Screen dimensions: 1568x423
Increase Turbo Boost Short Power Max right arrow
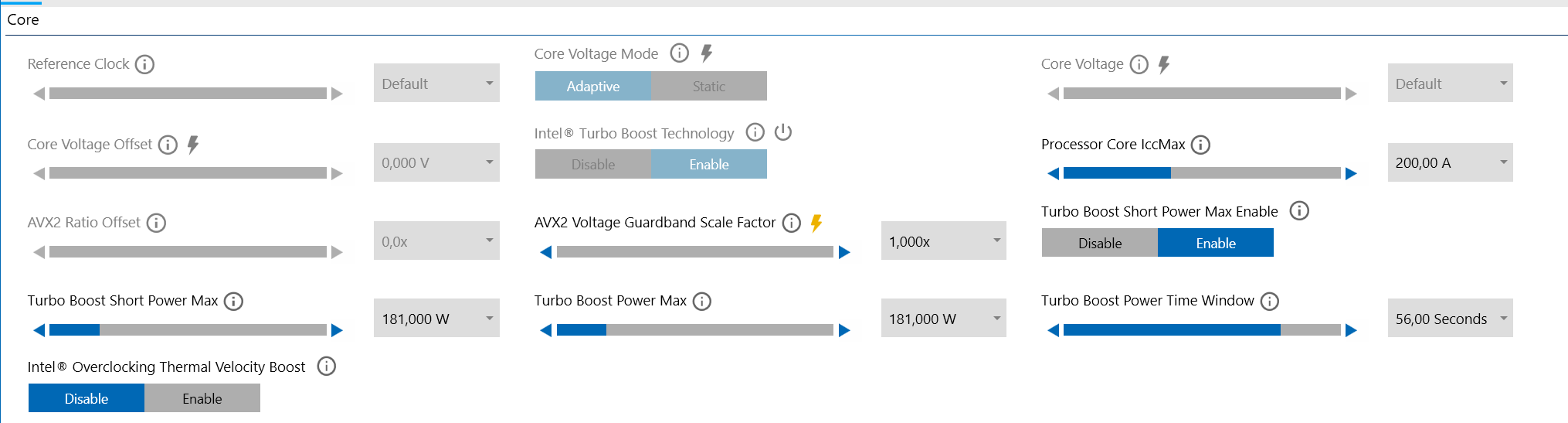coord(337,330)
